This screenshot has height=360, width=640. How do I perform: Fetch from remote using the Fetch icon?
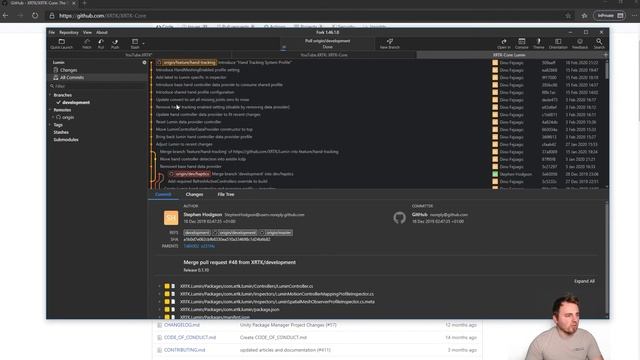click(x=87, y=44)
